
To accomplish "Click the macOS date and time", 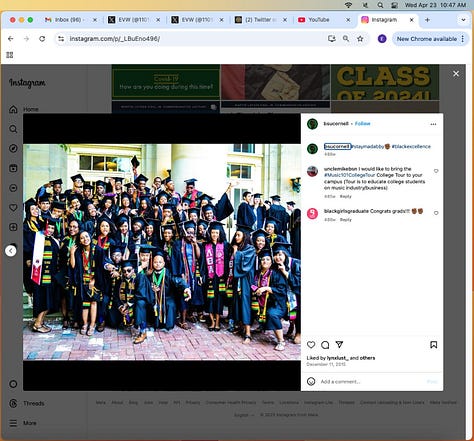I will 435,5.
